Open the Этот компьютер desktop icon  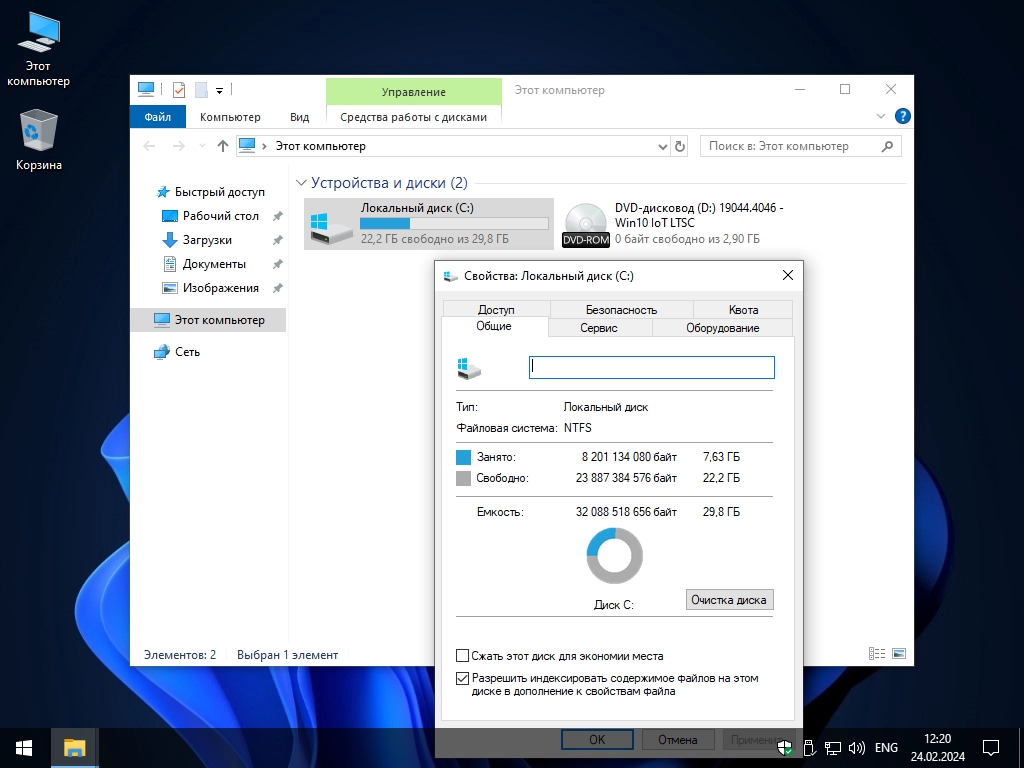click(39, 49)
